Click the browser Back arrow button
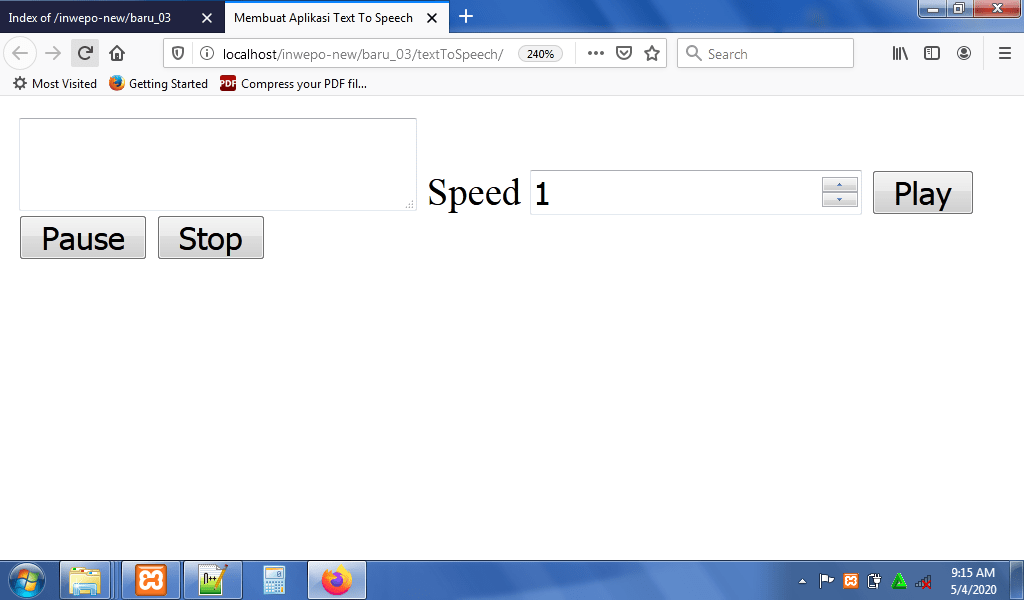Viewport: 1024px width, 600px height. 20,53
